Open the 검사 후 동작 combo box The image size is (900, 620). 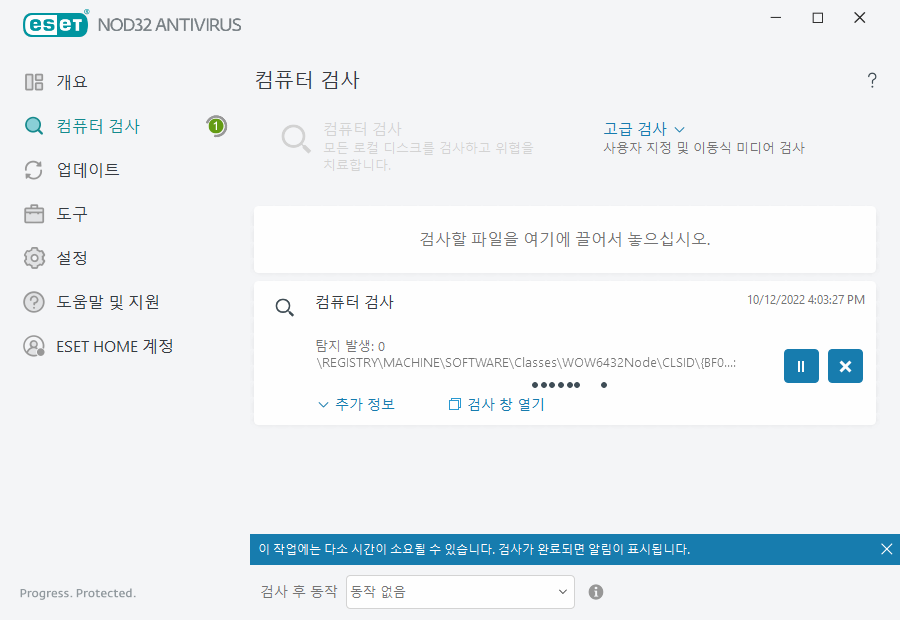pyautogui.click(x=460, y=592)
